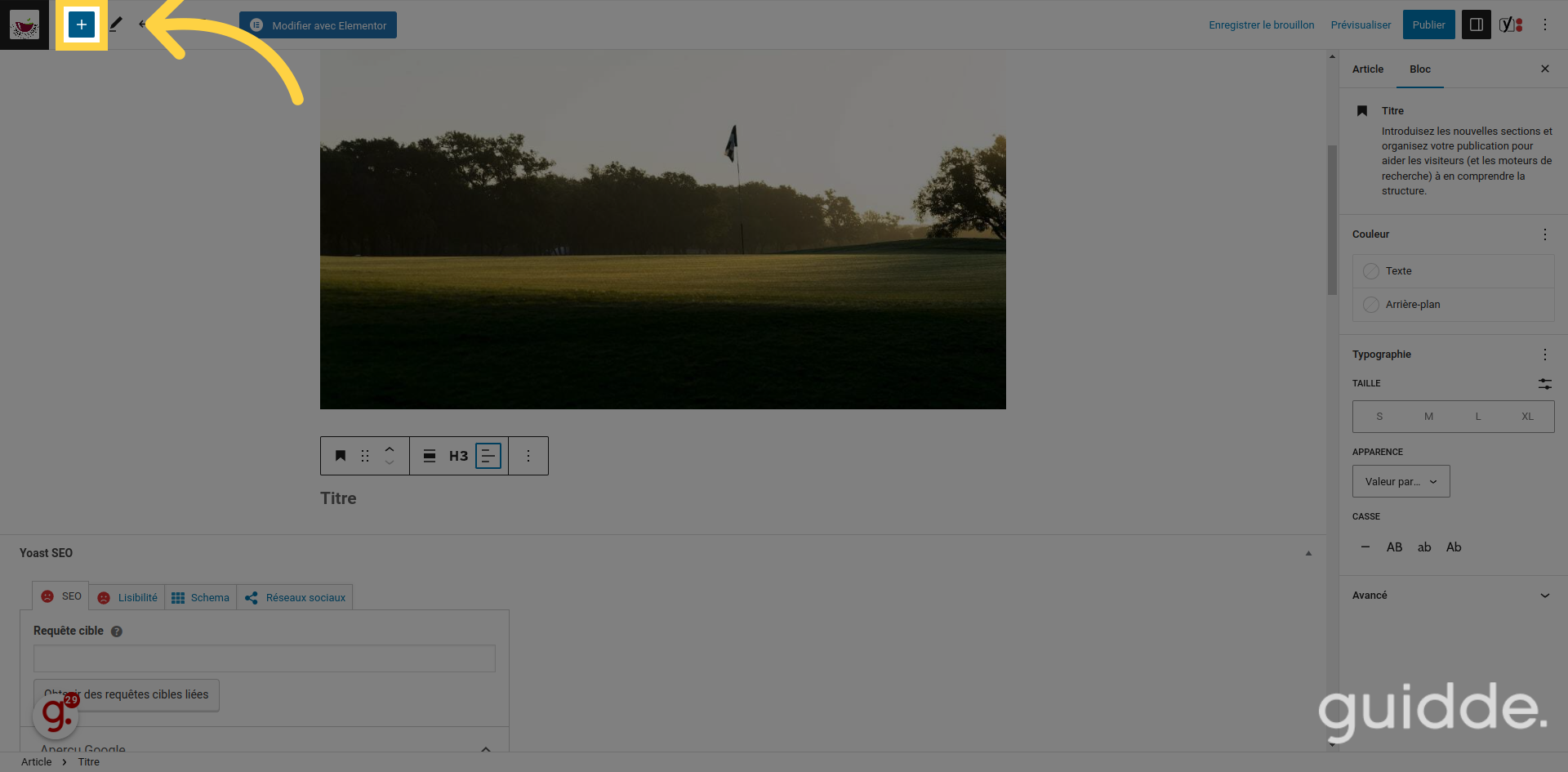
Task: Click Requête cible help question mark
Action: pos(117,631)
